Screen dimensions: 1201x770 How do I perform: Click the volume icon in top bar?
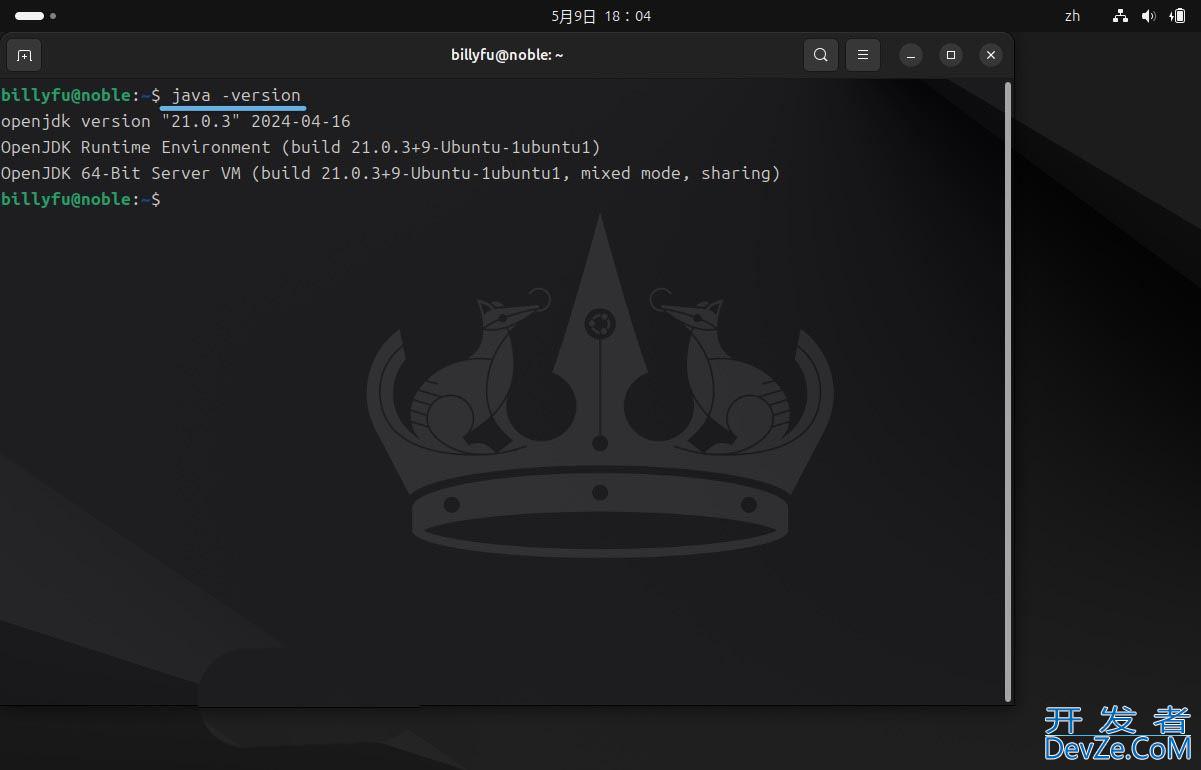(1148, 16)
